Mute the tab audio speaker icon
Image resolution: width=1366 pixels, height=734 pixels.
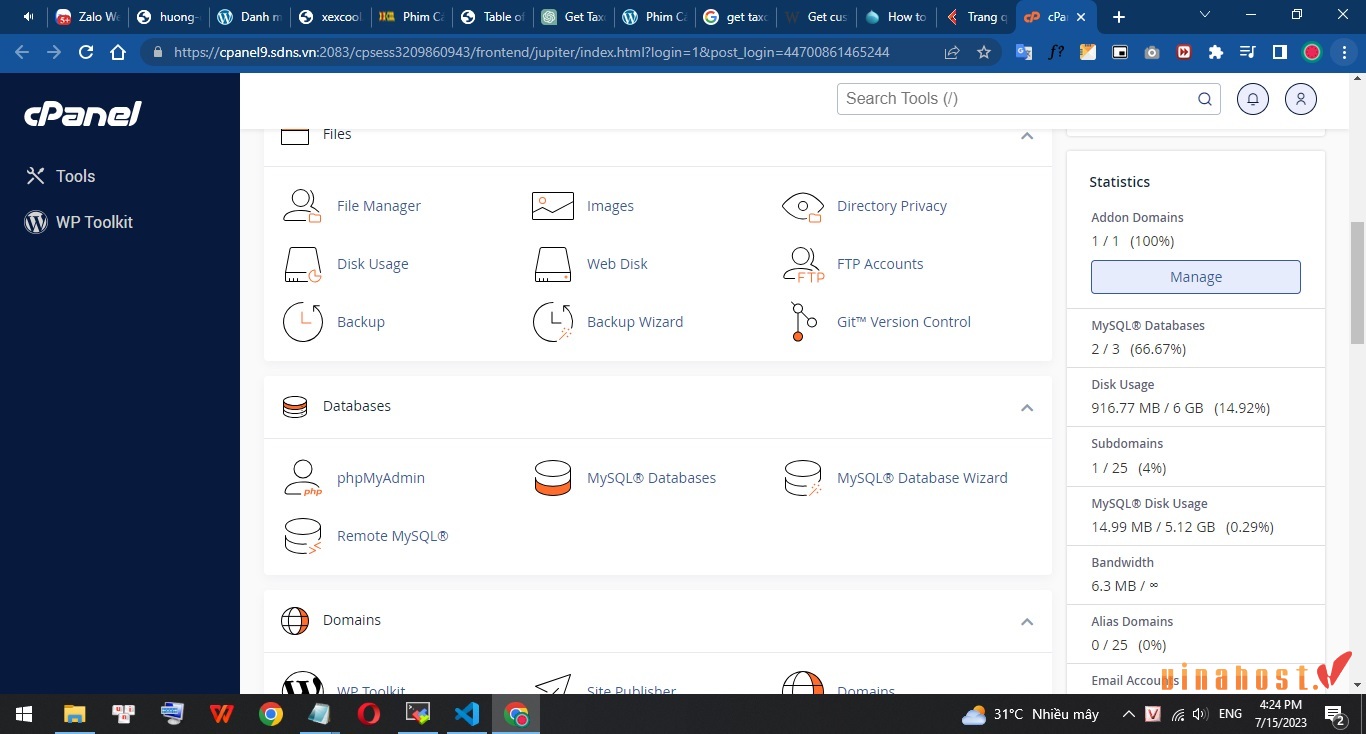tap(28, 17)
